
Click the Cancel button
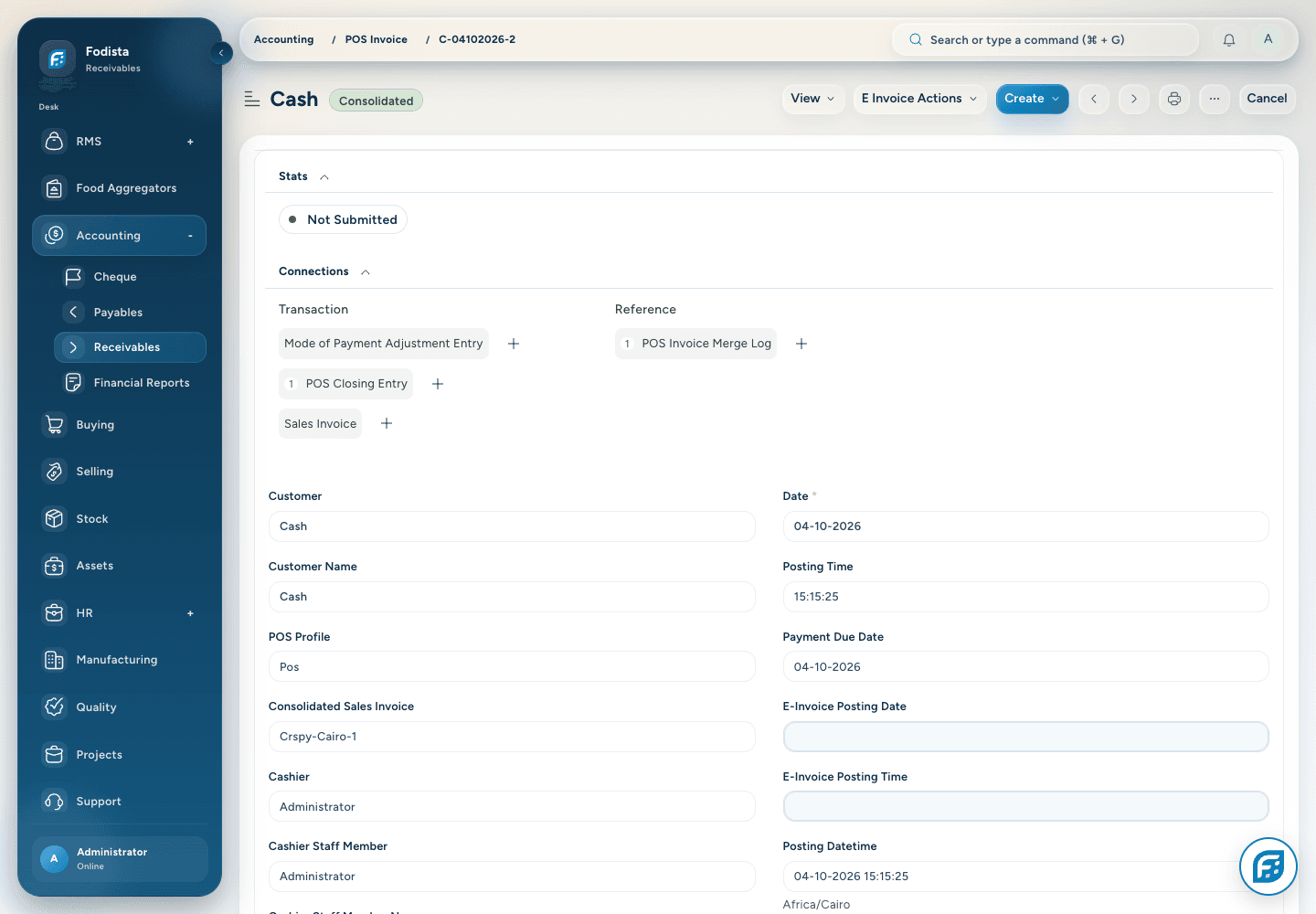point(1267,99)
